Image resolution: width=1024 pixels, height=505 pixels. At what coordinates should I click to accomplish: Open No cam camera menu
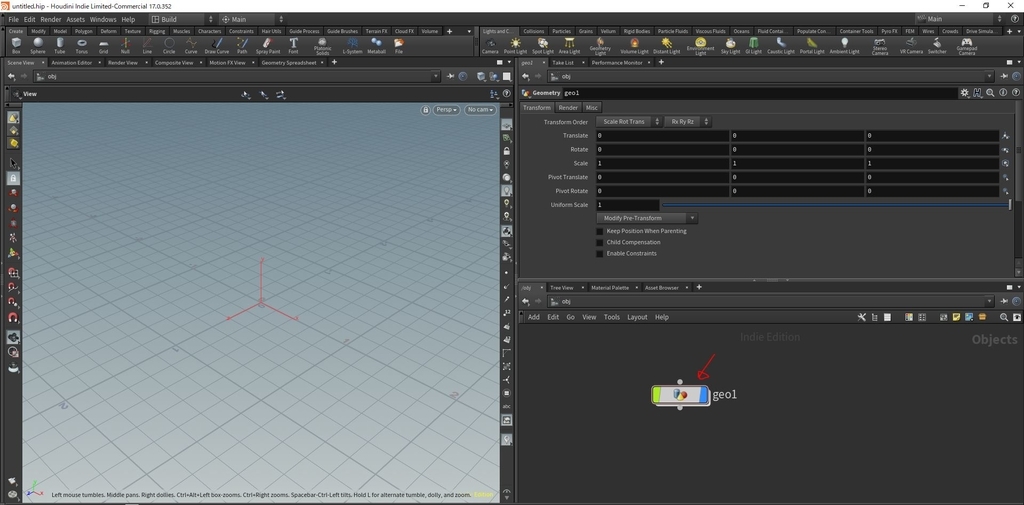coord(480,110)
